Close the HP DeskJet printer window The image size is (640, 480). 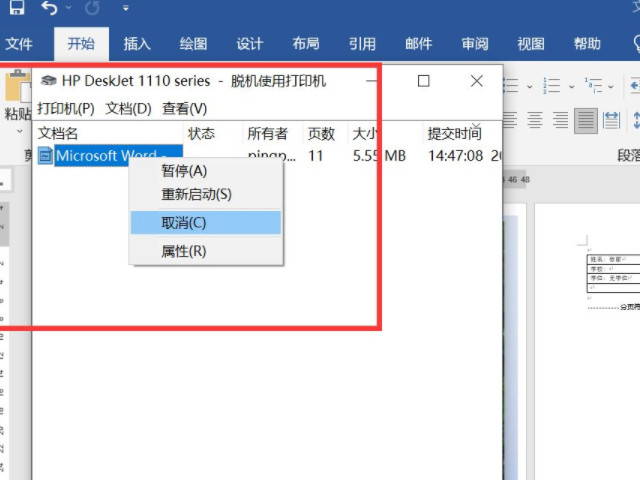pos(477,81)
